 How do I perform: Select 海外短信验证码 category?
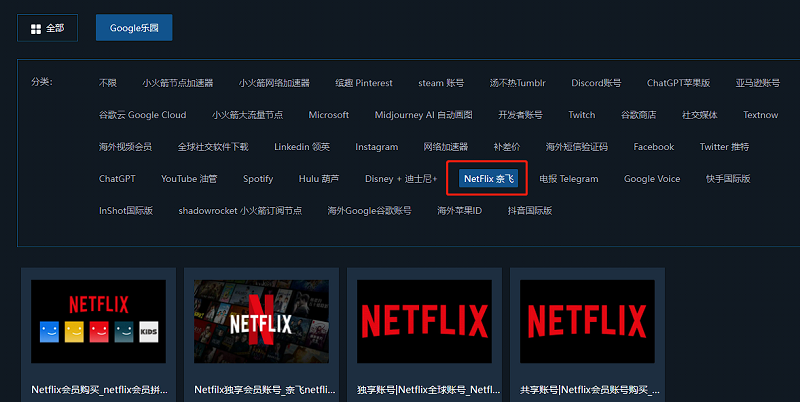click(x=577, y=147)
